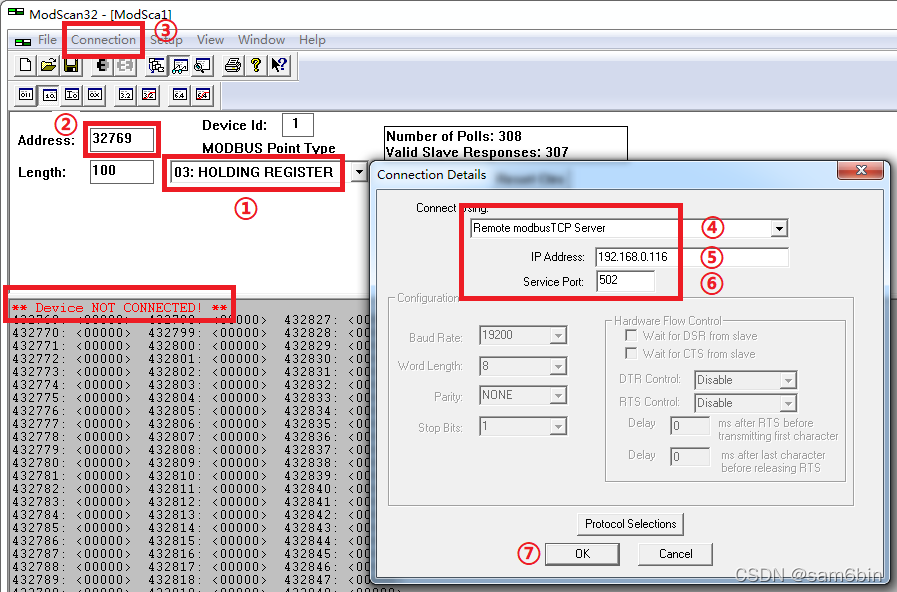Click the greyed Disconnect plug icon
This screenshot has height=592, width=897.
[x=125, y=65]
